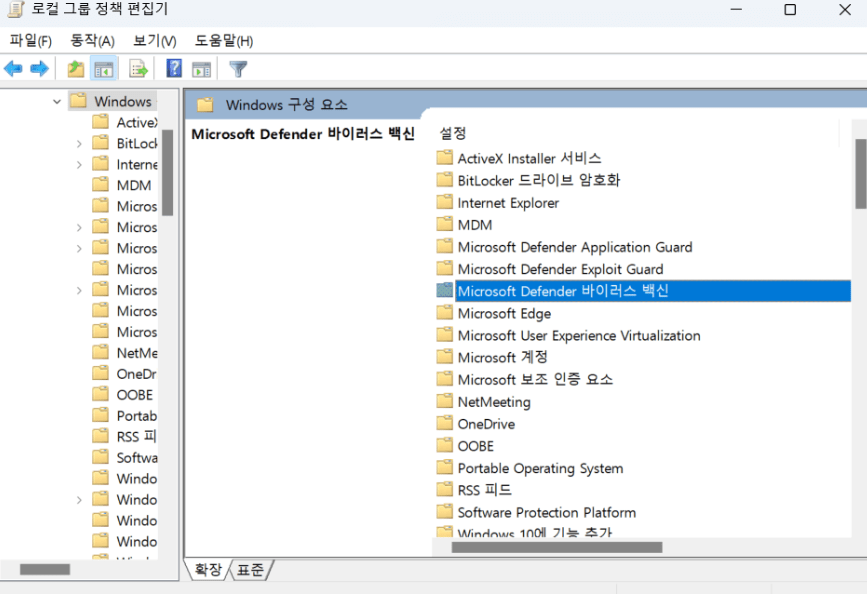Viewport: 867px width, 594px height.
Task: Expand the BitLock node in the tree
Action: coord(79,143)
